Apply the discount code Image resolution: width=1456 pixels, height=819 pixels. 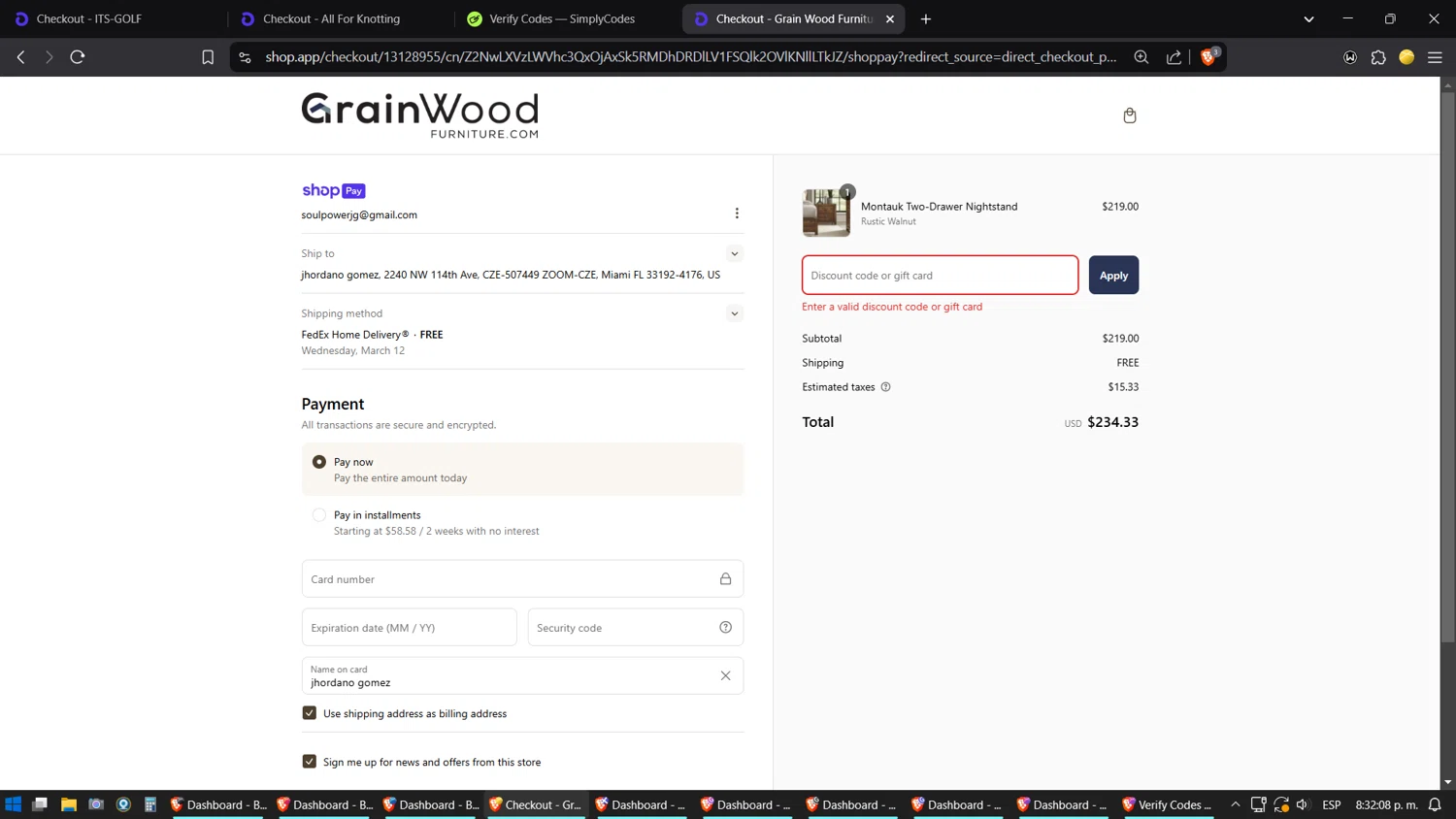(x=1113, y=276)
